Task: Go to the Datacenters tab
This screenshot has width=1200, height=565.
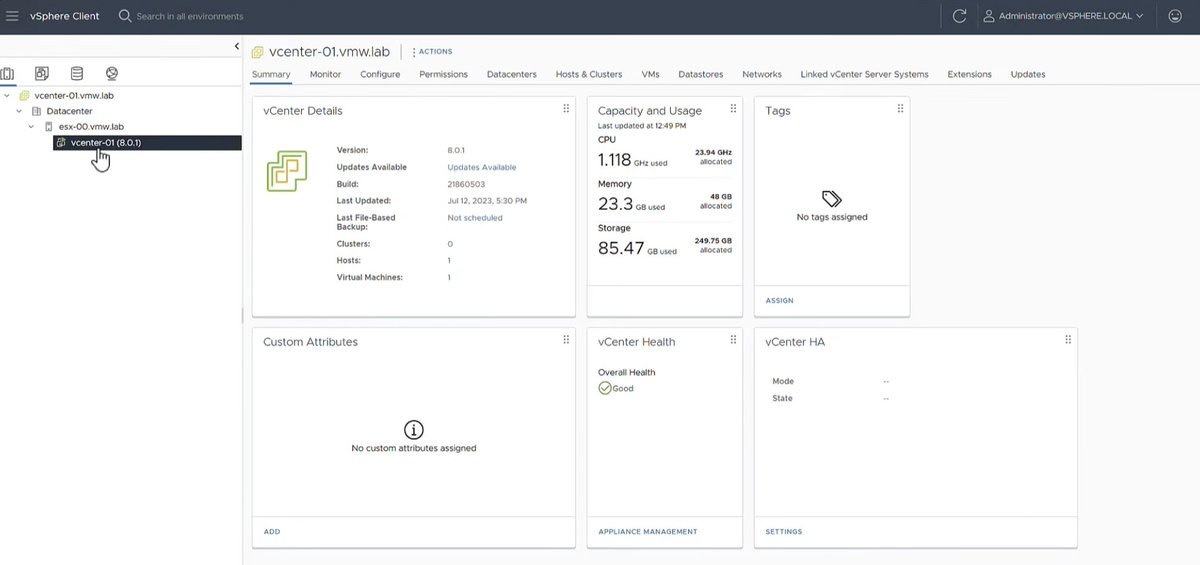Action: tap(512, 74)
